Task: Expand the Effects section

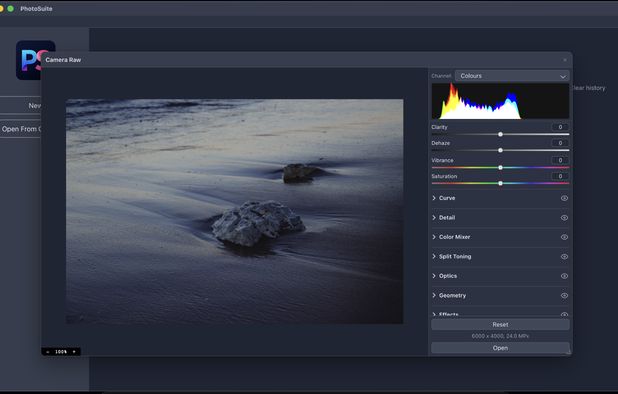Action: (x=434, y=314)
